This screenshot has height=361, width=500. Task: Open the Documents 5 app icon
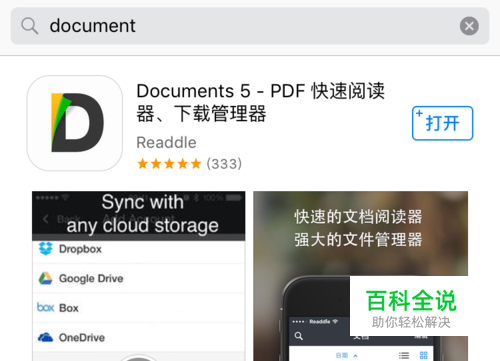(75, 123)
